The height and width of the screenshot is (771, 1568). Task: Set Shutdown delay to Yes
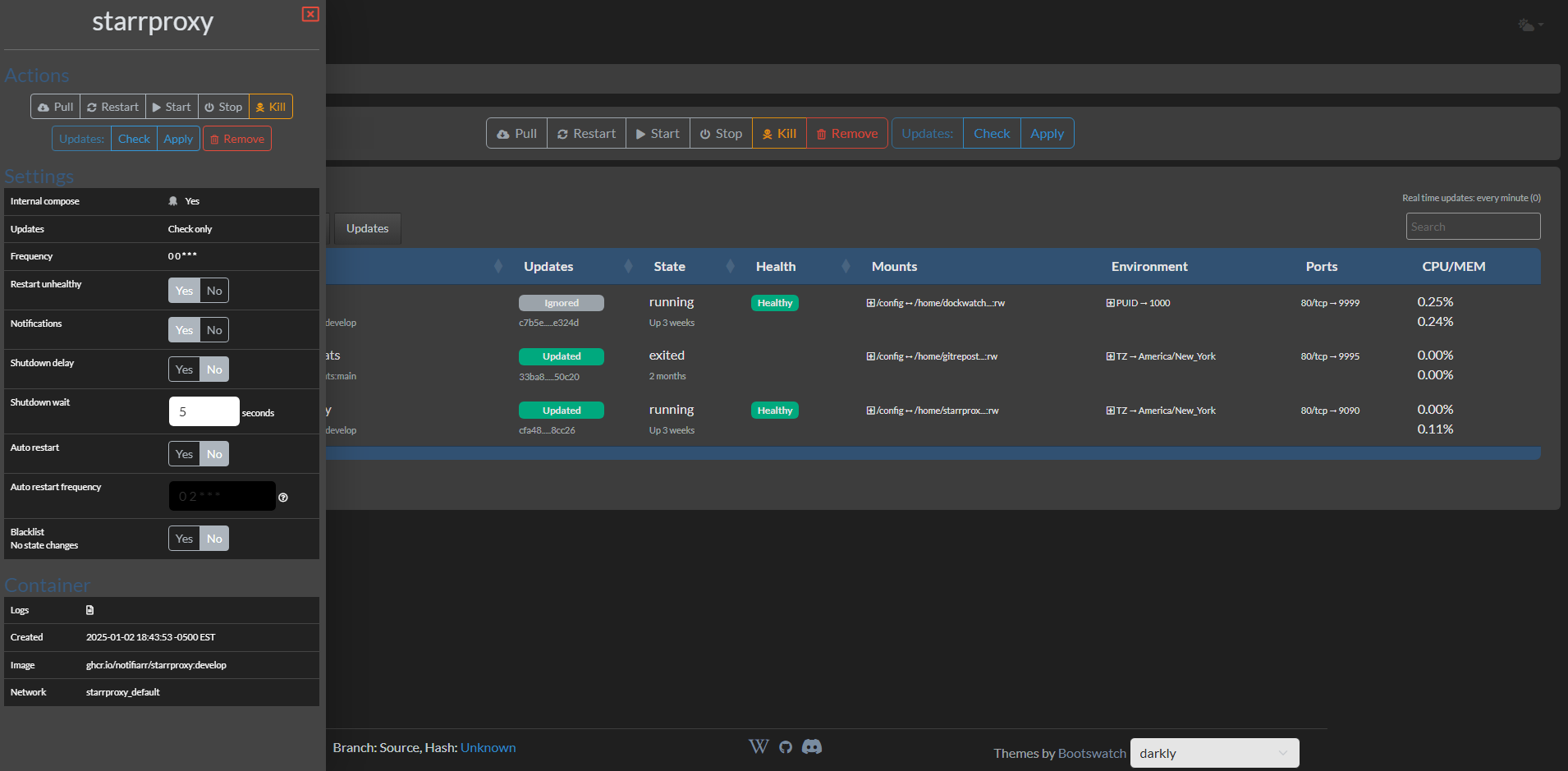click(184, 369)
